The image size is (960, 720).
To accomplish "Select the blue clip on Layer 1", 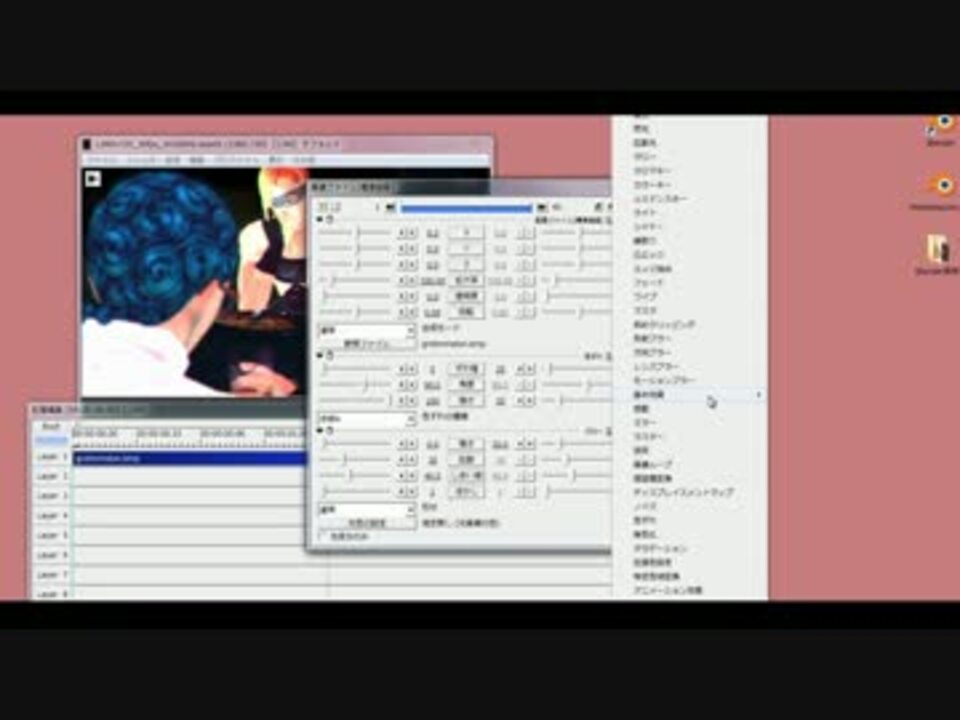I will [190, 458].
